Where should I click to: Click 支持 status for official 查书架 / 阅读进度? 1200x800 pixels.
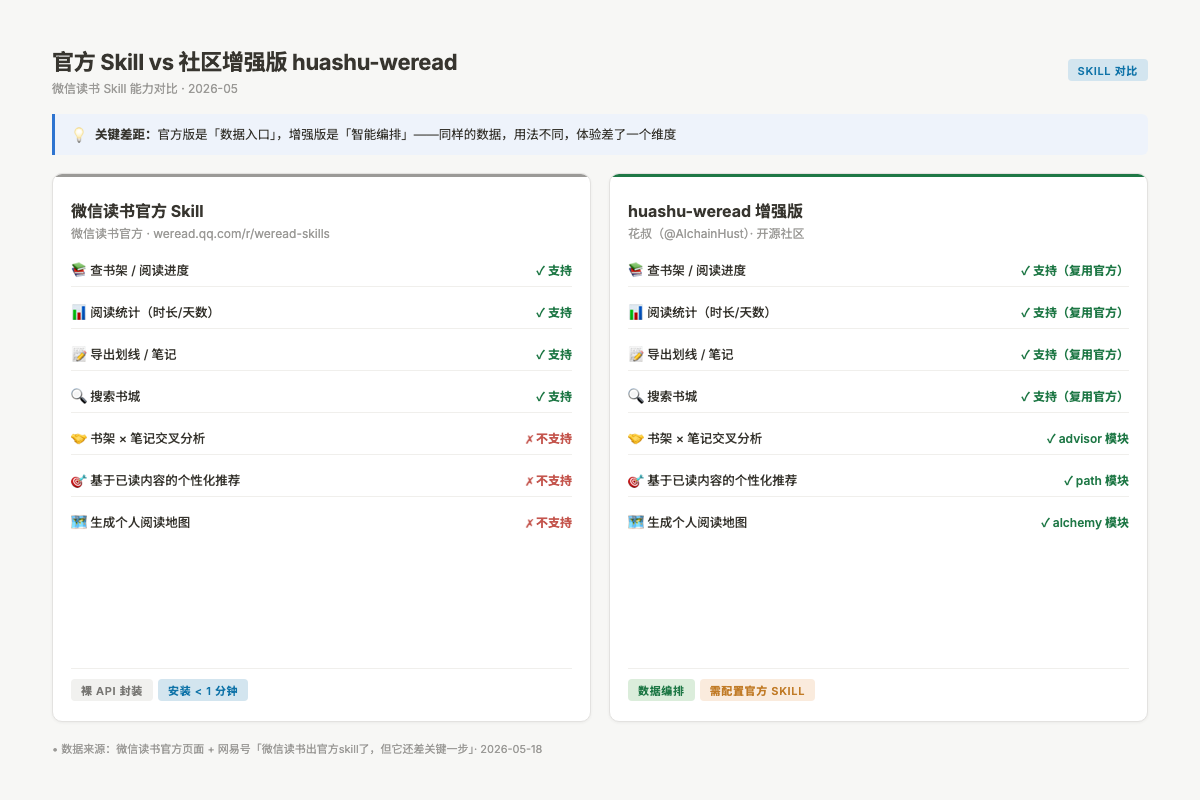pos(554,270)
